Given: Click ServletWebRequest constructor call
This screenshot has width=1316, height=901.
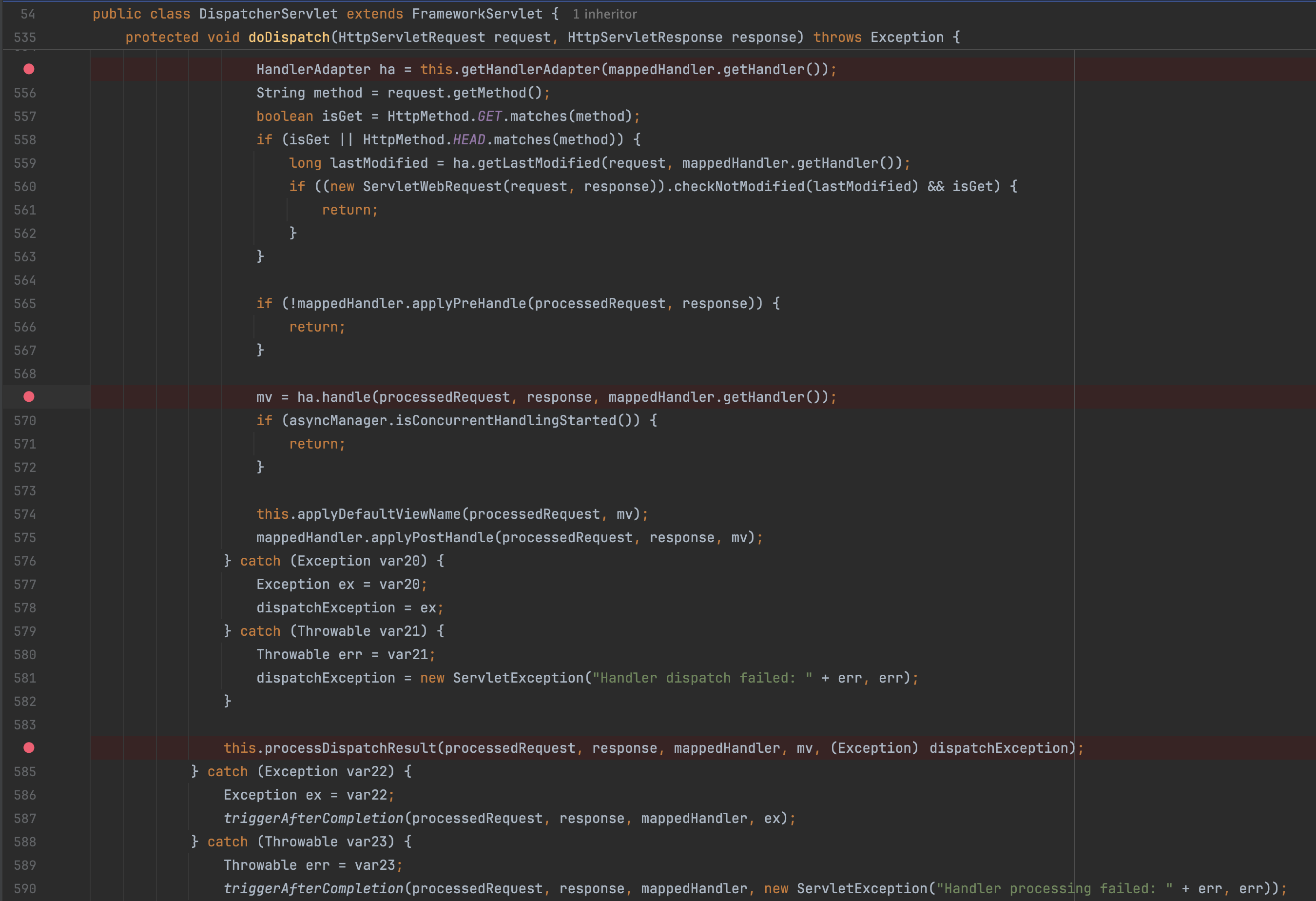Looking at the screenshot, I should tap(432, 186).
